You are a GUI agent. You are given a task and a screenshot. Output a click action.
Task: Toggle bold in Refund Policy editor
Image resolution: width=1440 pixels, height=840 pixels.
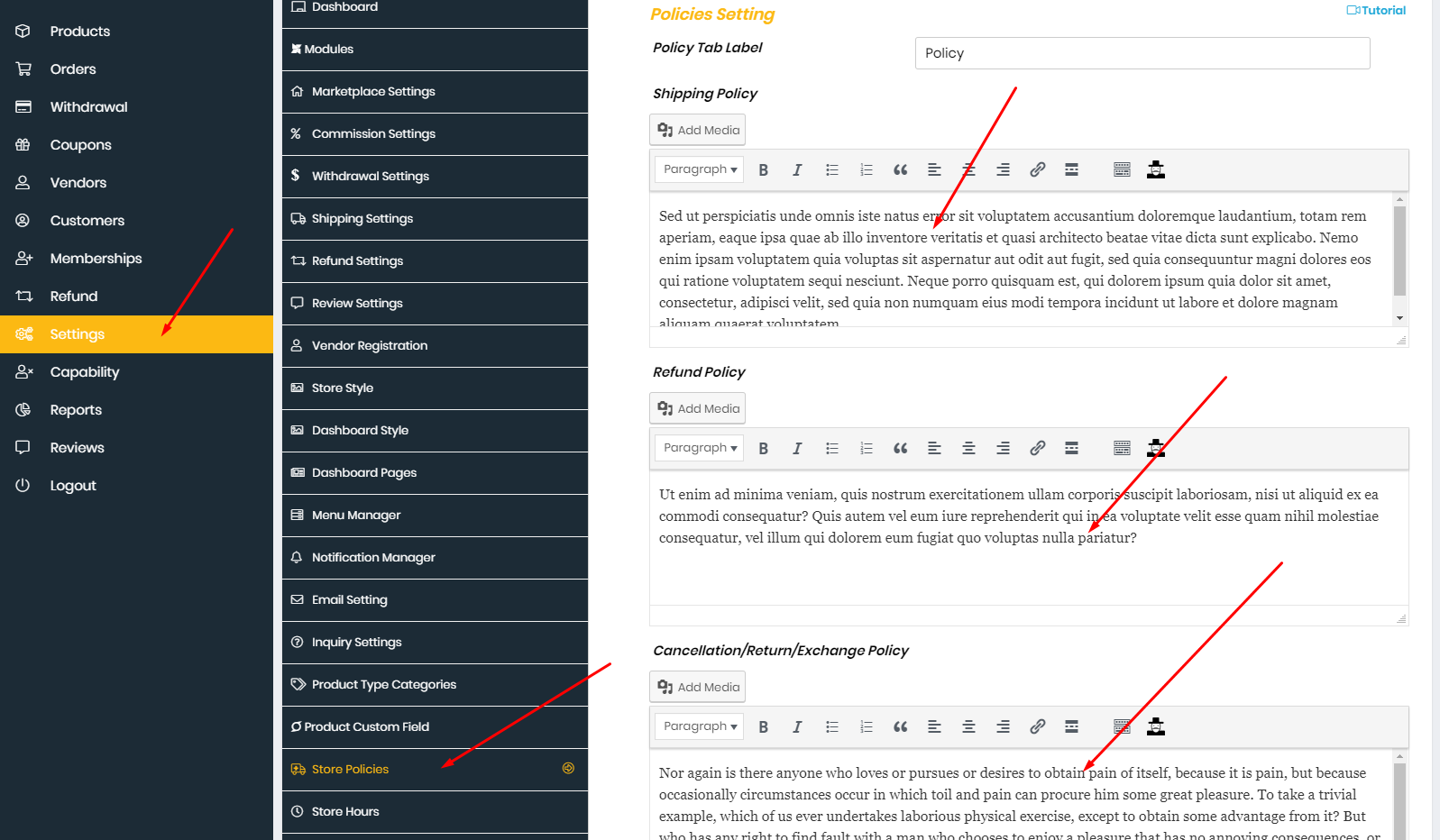click(763, 448)
